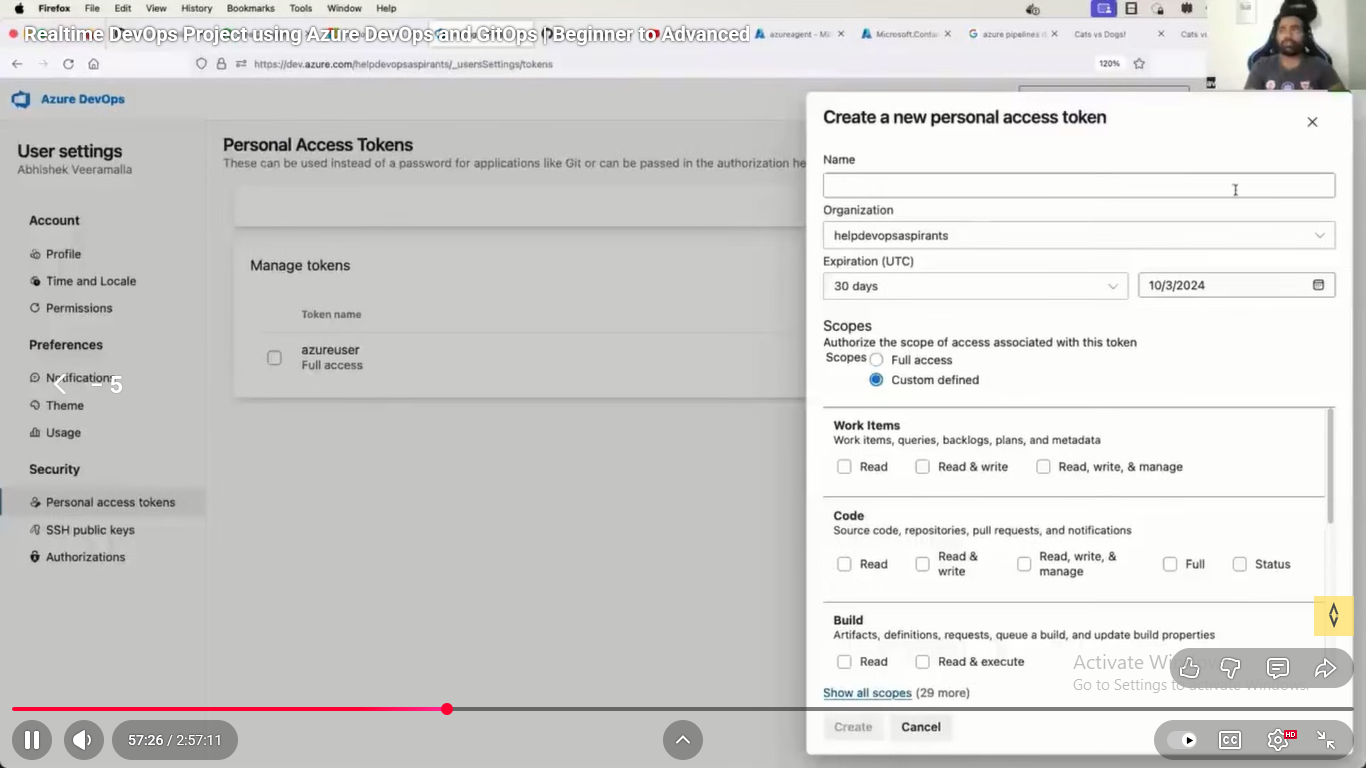
Task: Open the Bookmarks menu in menu bar
Action: coord(250,8)
